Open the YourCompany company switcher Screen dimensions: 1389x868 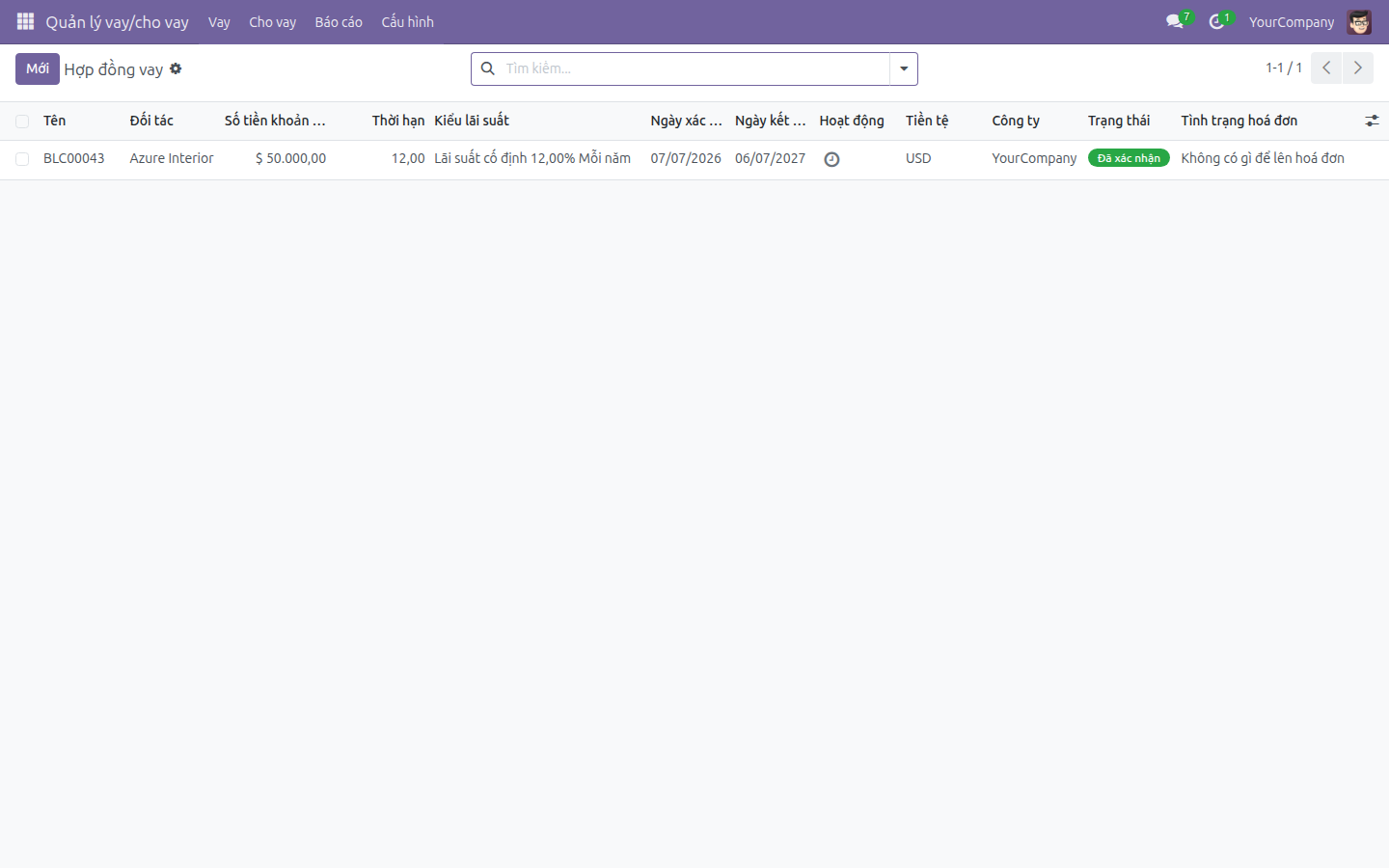[x=1291, y=21]
